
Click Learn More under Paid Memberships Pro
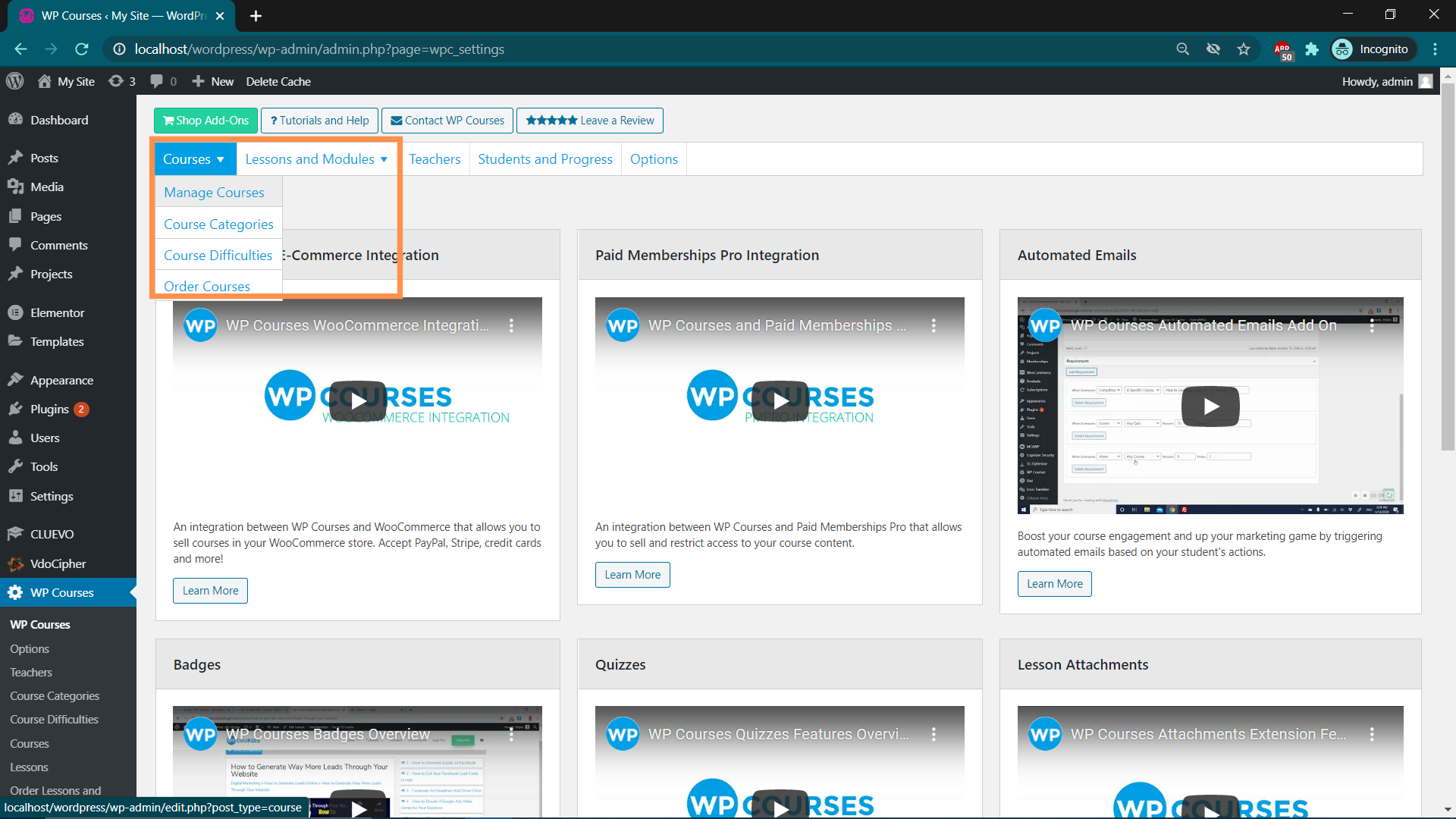(632, 575)
